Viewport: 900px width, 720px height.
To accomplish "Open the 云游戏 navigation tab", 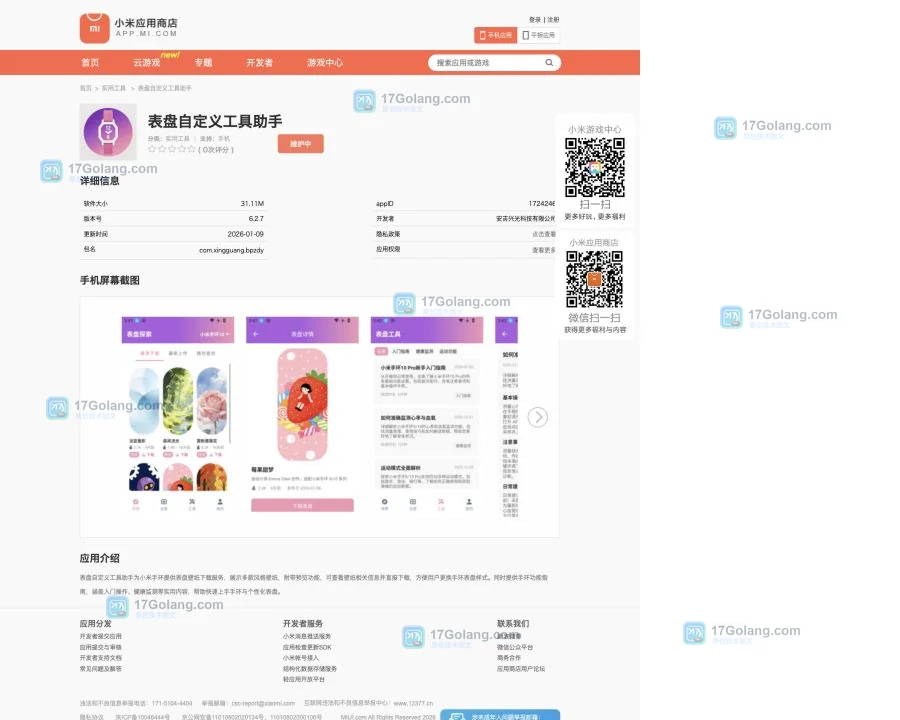I will coord(147,63).
